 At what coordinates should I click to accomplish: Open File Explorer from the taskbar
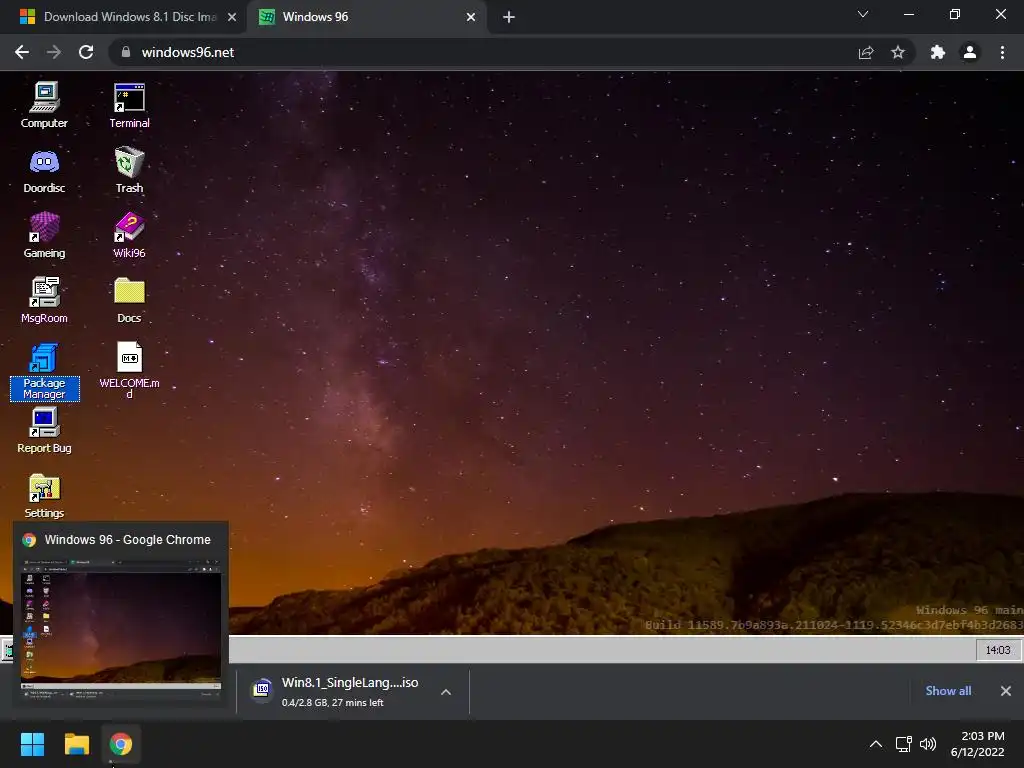pos(76,744)
